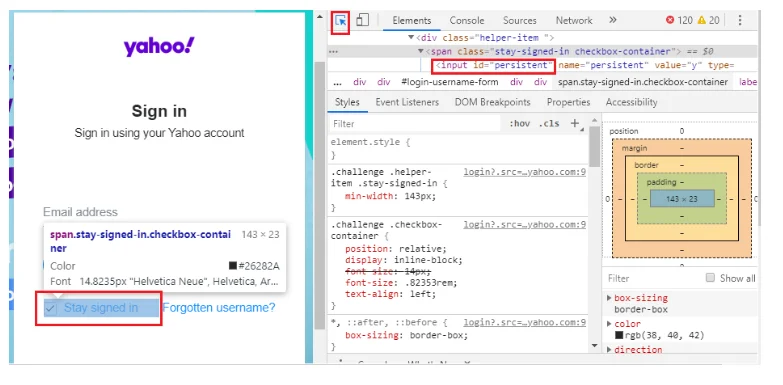Click the margin label in box model
Viewport: 783px width, 385px height.
coord(634,148)
